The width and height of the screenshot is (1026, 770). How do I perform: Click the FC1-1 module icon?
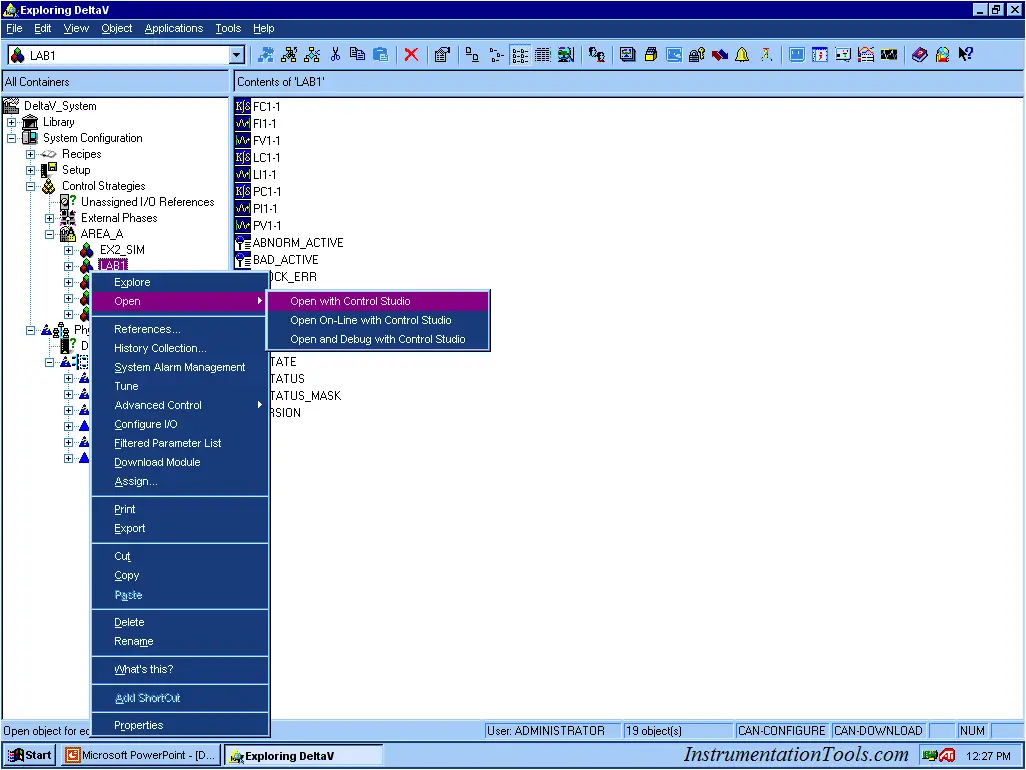(x=243, y=107)
